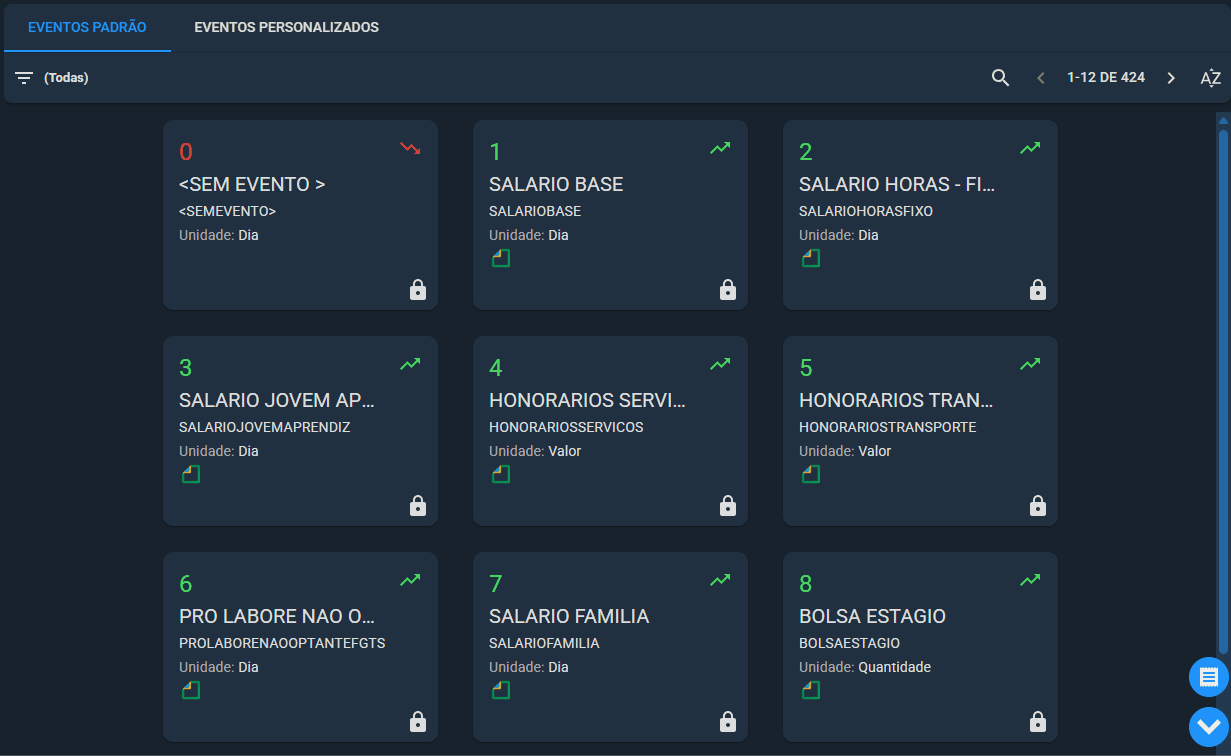1231x756 pixels.
Task: Click the scrollbar up arrow
Action: pos(1222,119)
